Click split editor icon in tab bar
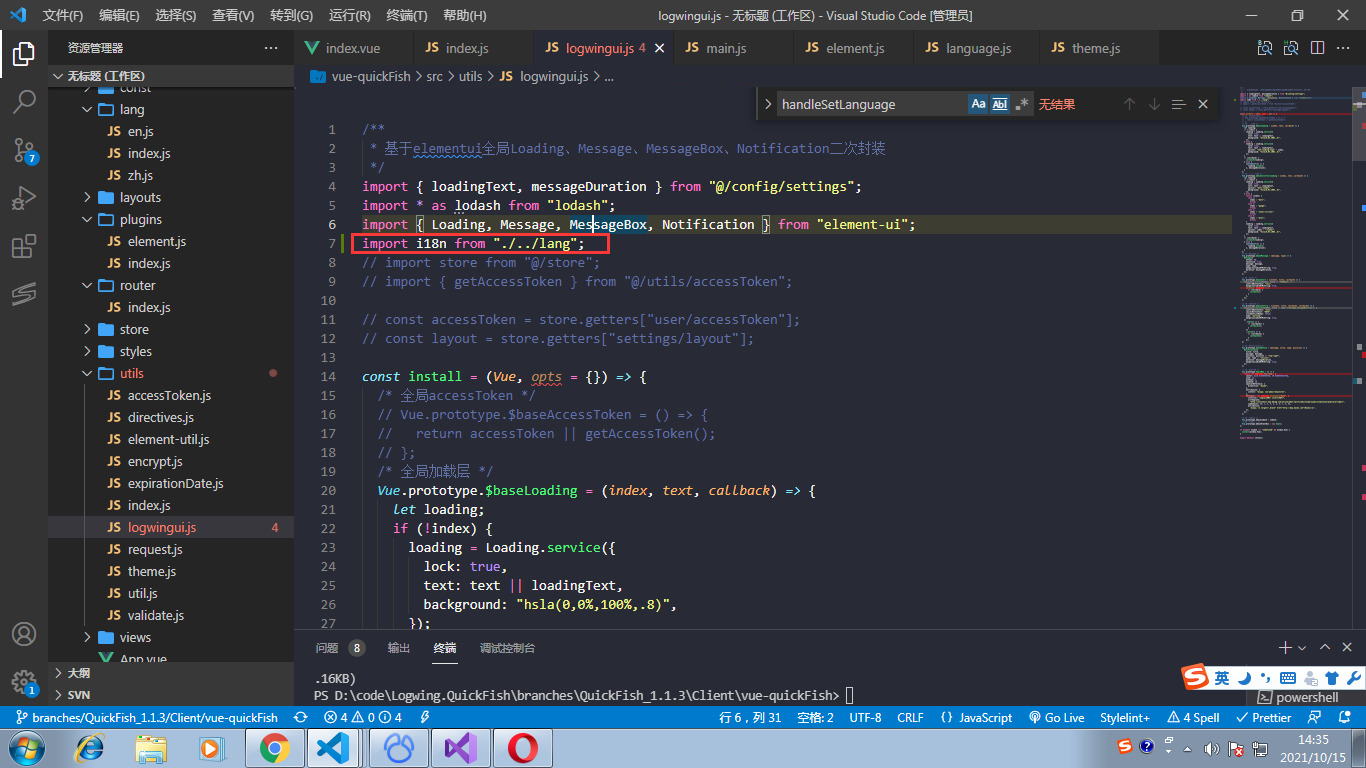The image size is (1366, 768). pos(1317,48)
